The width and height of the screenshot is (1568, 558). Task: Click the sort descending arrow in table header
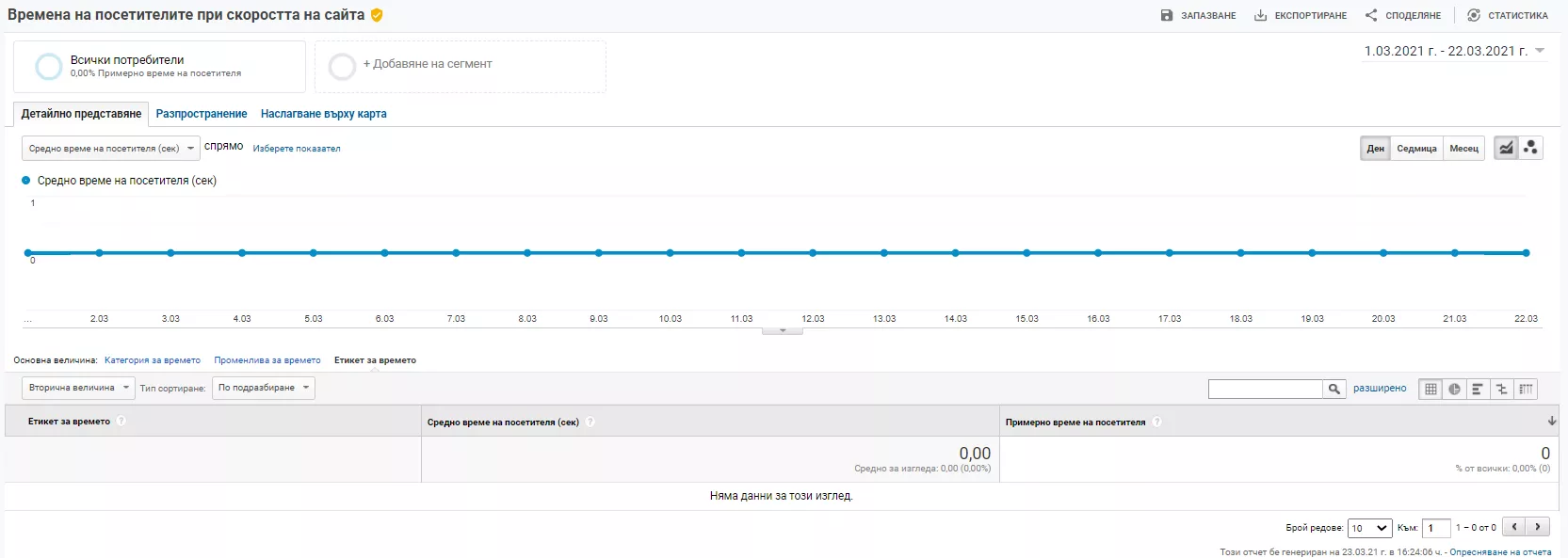point(1552,422)
